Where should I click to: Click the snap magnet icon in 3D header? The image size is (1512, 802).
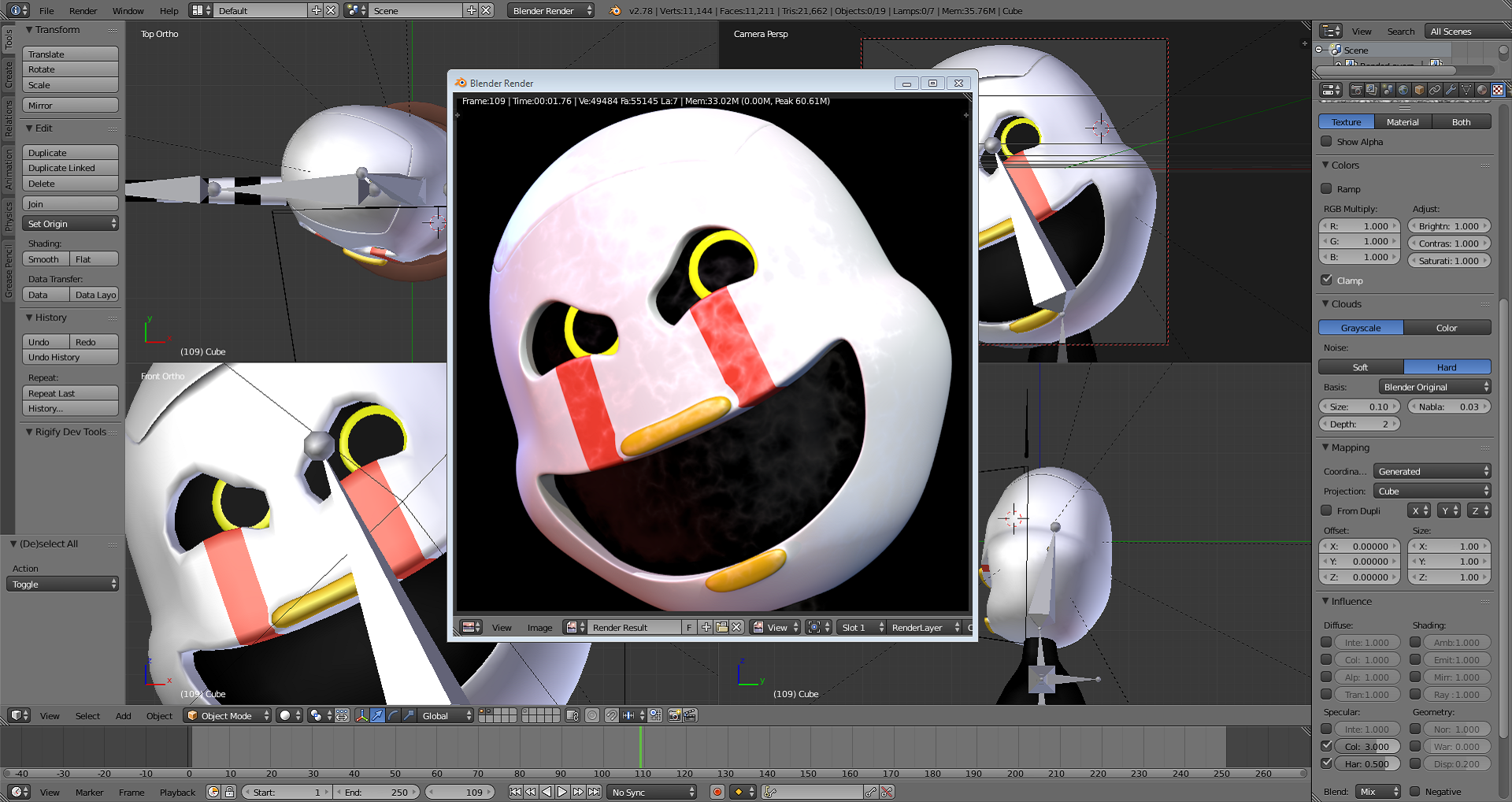tap(611, 715)
